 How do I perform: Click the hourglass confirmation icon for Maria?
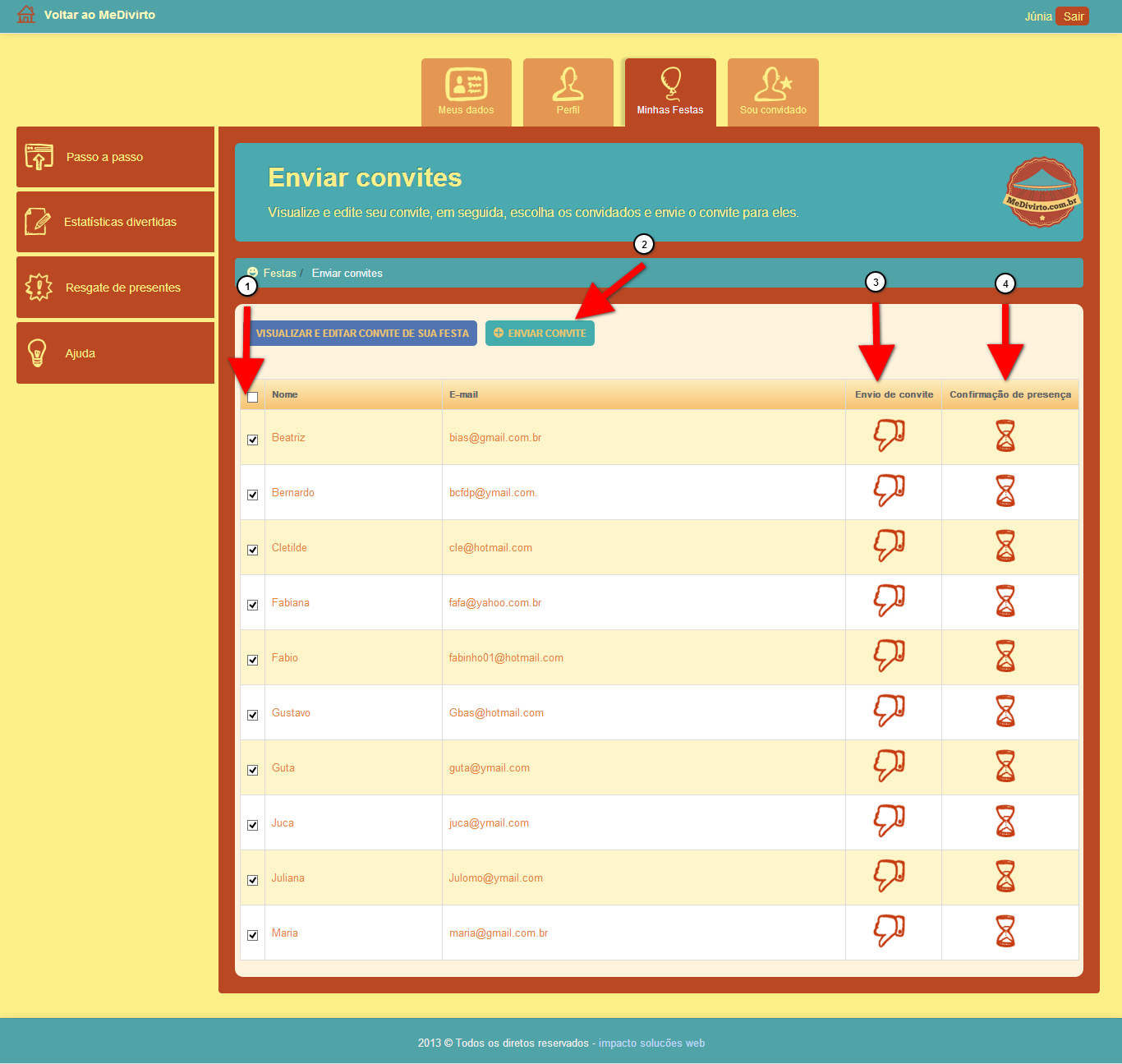[1005, 932]
